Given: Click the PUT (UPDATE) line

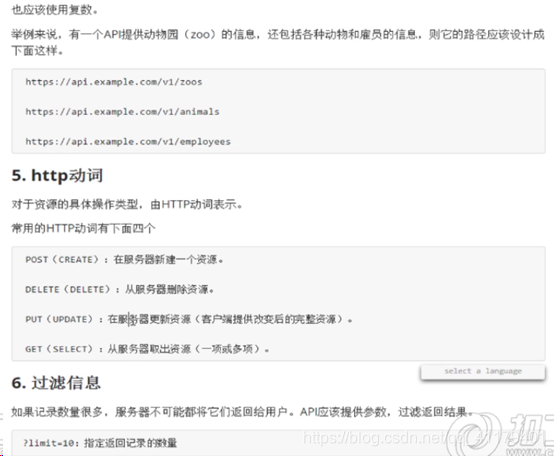Looking at the screenshot, I should point(189,319).
